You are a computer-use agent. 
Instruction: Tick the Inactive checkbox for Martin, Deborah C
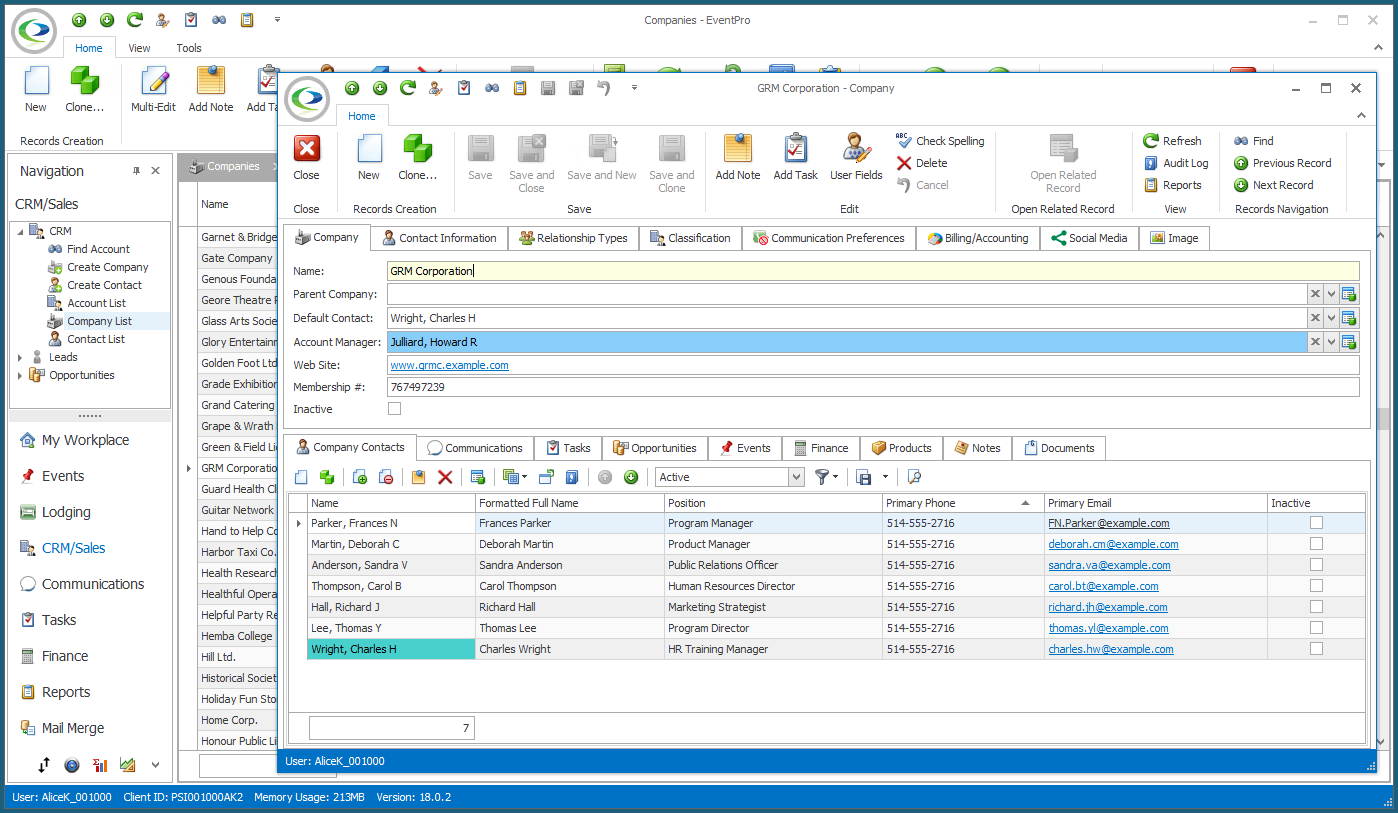coord(1316,544)
